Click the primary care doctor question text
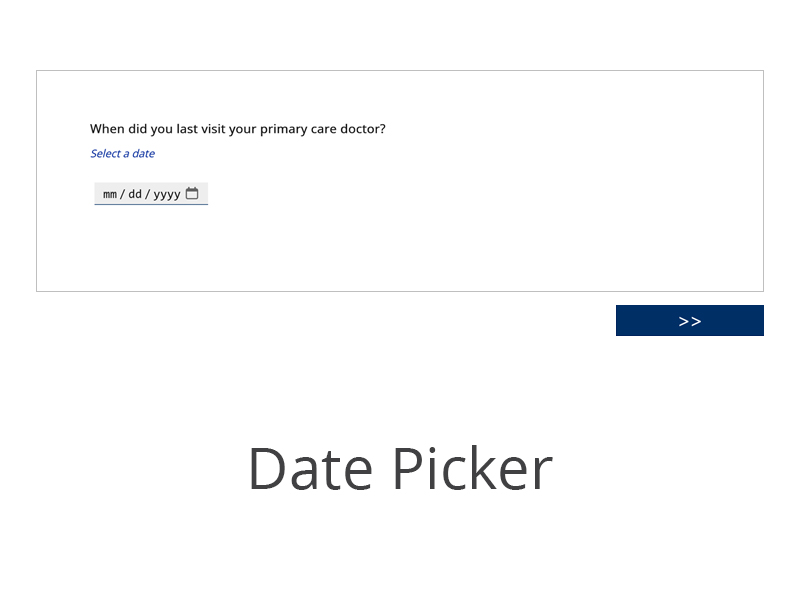 point(237,129)
